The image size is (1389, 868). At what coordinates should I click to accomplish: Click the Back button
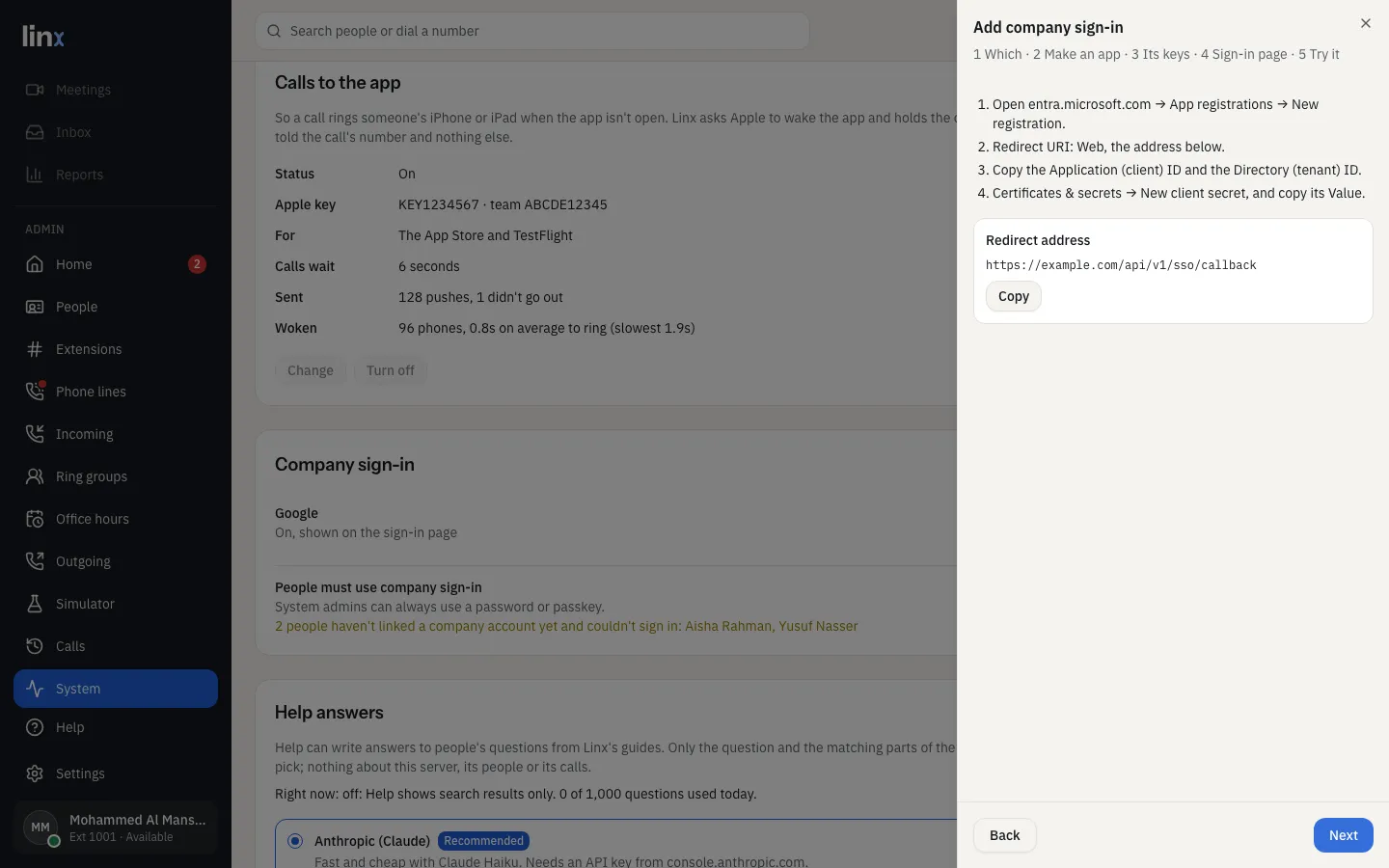pos(1005,835)
